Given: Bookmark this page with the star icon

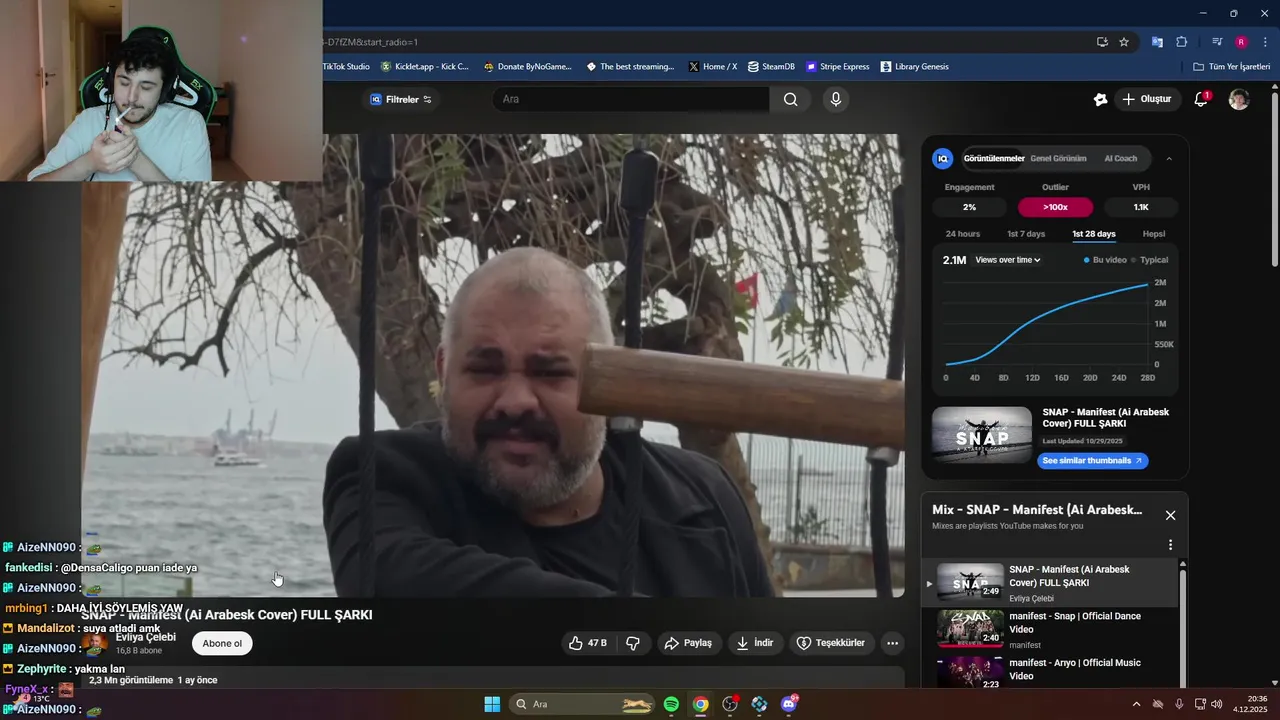Looking at the screenshot, I should pyautogui.click(x=1124, y=42).
